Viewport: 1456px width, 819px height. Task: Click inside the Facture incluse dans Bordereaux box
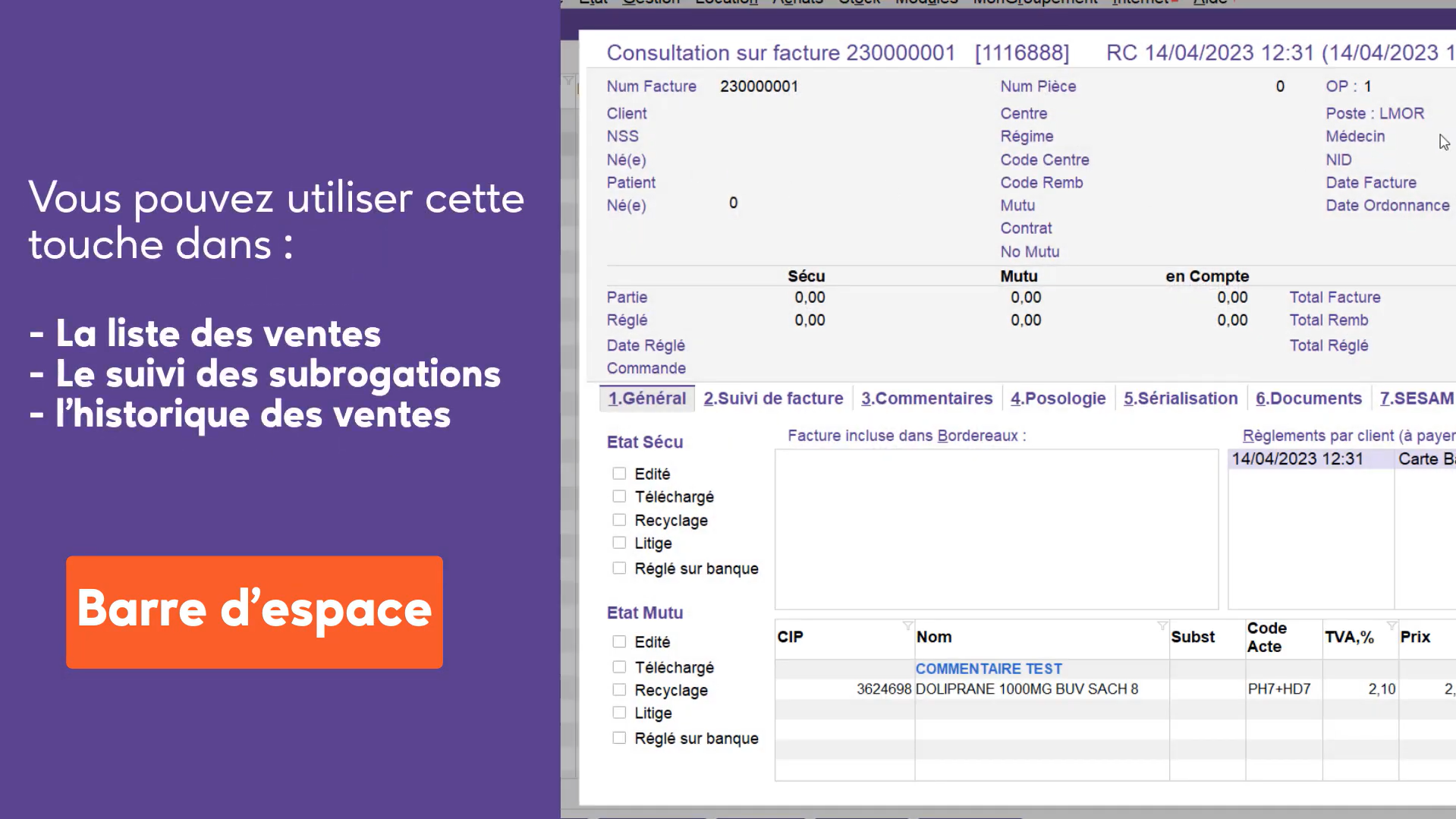pyautogui.click(x=995, y=529)
